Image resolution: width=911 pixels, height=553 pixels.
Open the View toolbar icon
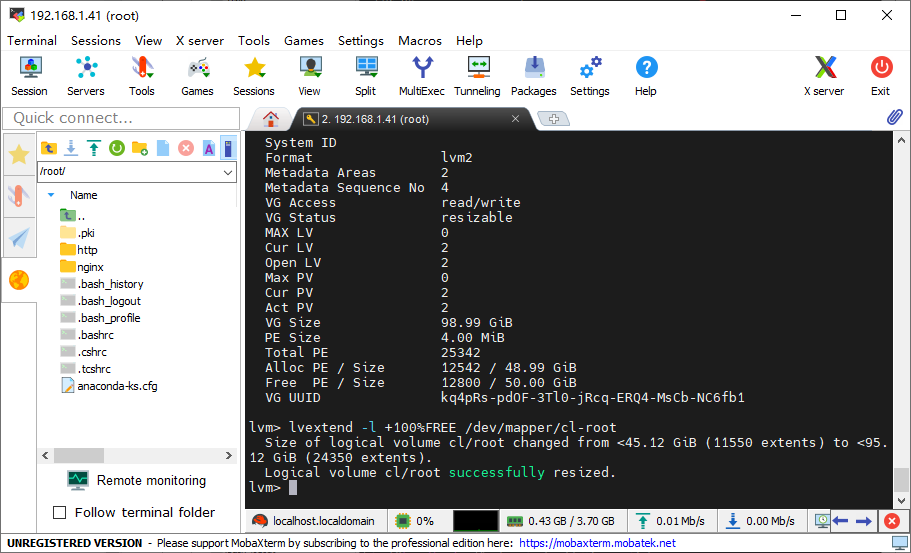tap(310, 76)
